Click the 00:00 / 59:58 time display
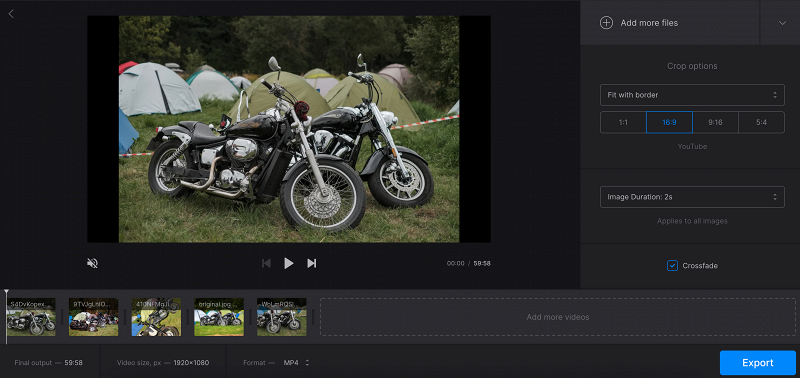Viewport: 800px width, 378px height. (x=468, y=263)
